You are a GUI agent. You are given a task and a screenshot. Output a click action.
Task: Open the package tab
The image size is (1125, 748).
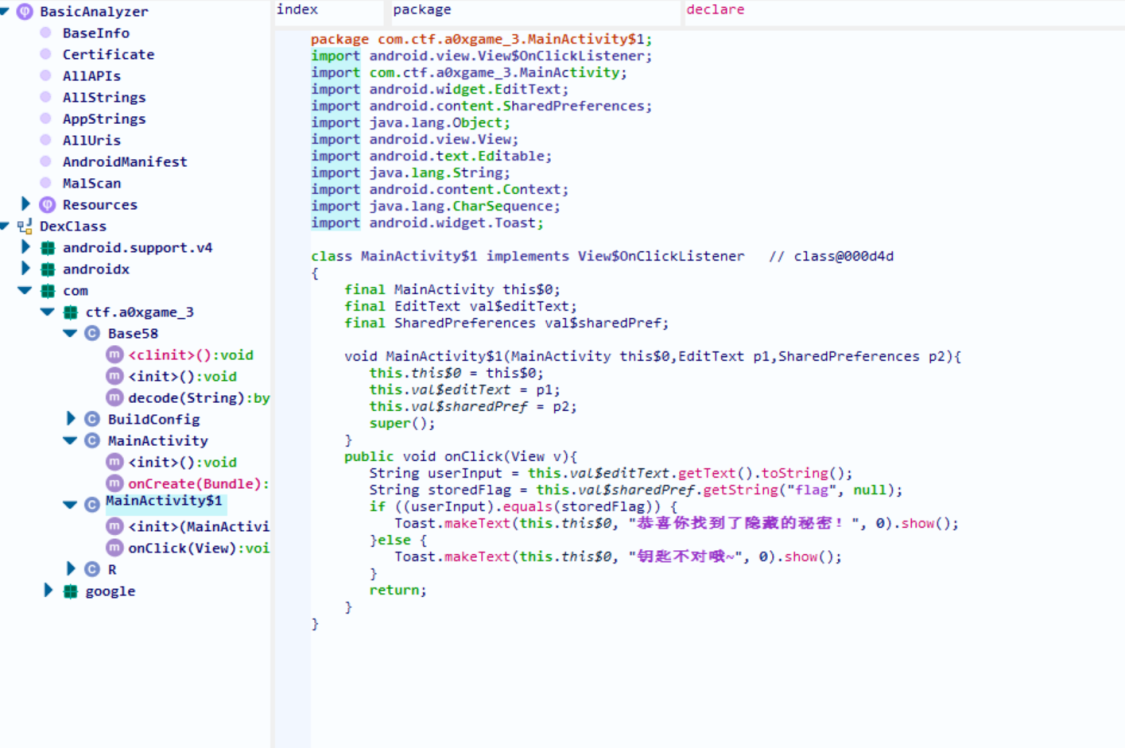[421, 10]
